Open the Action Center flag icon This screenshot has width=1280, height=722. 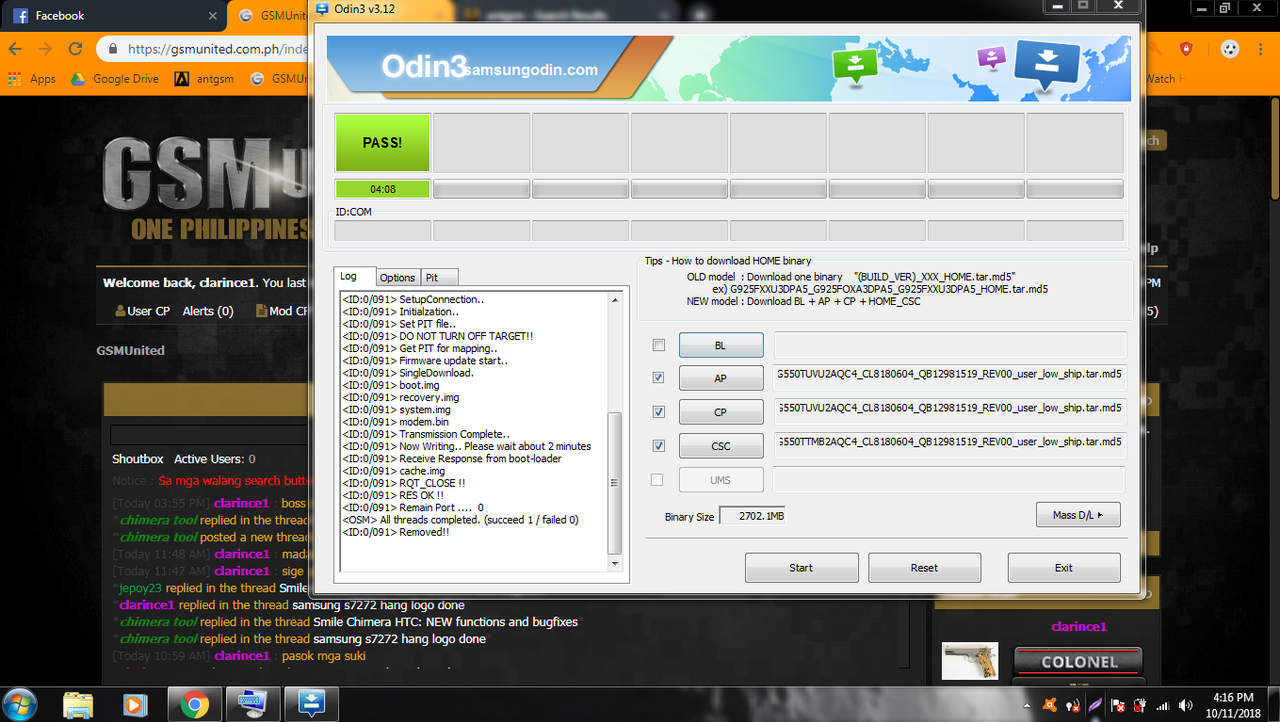pos(1119,705)
